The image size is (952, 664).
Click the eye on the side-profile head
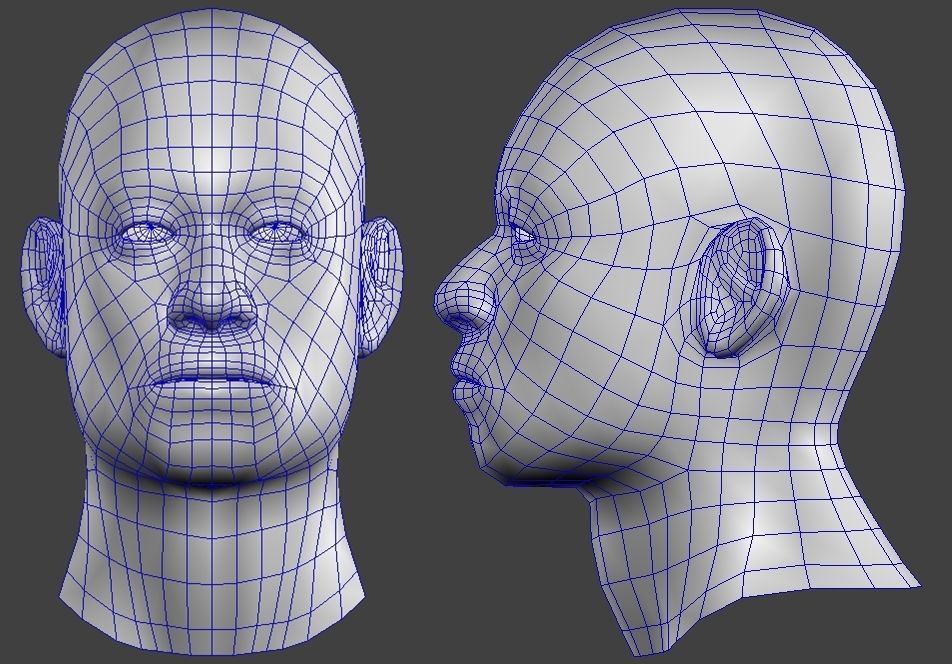[x=523, y=234]
